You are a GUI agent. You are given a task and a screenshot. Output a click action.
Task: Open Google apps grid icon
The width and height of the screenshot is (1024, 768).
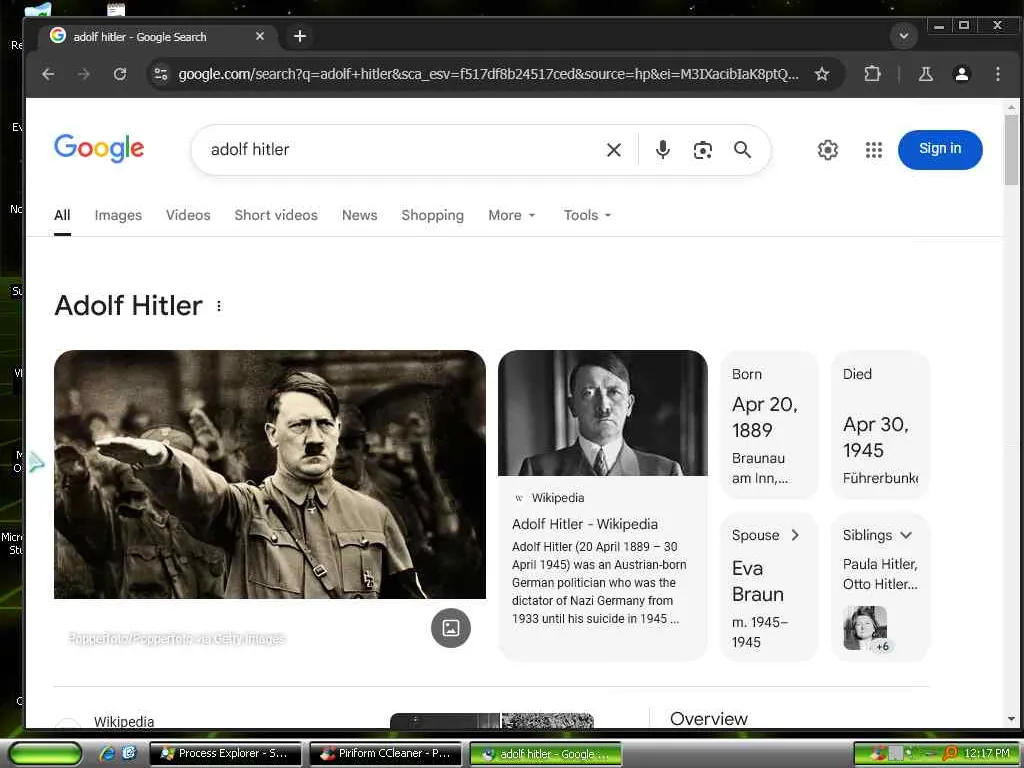point(874,150)
